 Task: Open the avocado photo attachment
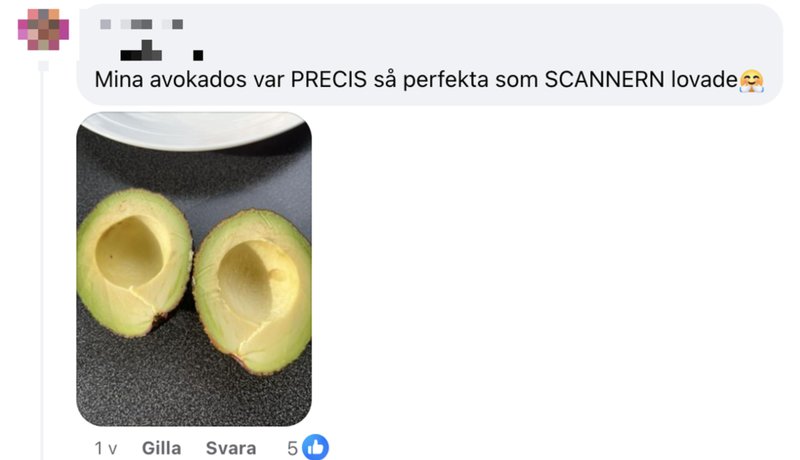pyautogui.click(x=194, y=269)
